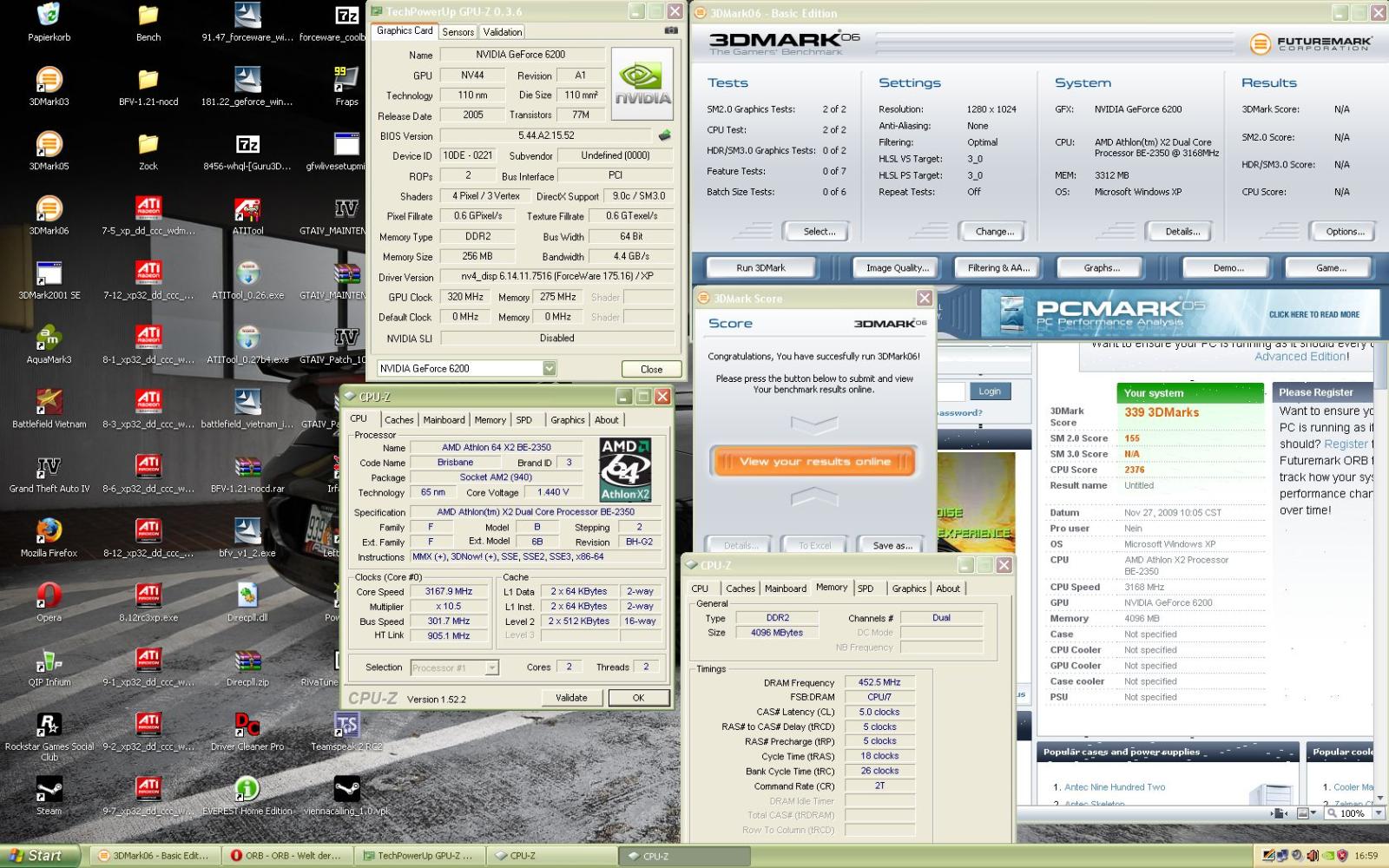Click OK button in CPU-Z
Screen dimensions: 1389x868
click(x=638, y=697)
